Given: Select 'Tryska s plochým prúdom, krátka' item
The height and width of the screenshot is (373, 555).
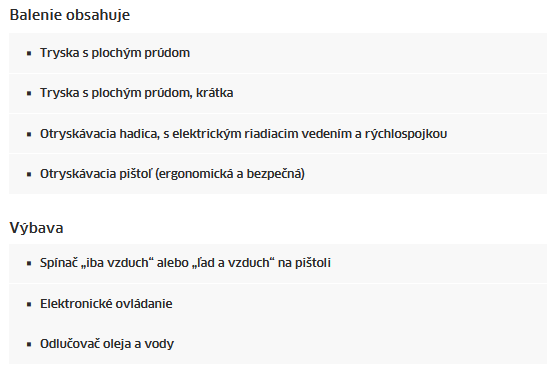Looking at the screenshot, I should click(x=278, y=93).
